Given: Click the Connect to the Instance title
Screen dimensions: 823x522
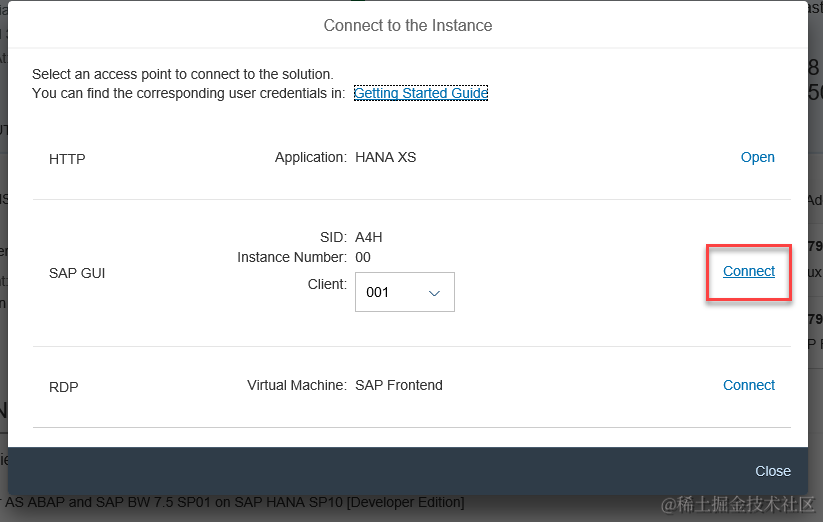Looking at the screenshot, I should (x=408, y=25).
